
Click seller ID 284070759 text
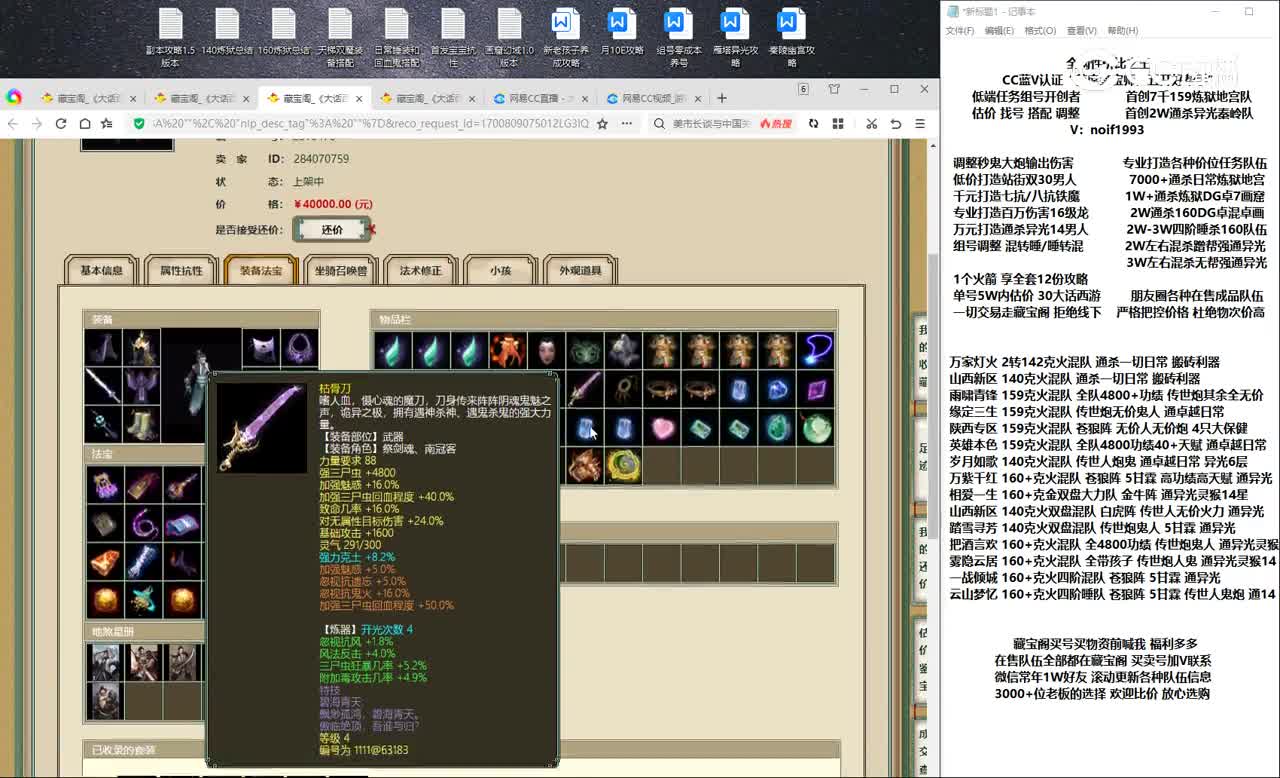click(320, 159)
